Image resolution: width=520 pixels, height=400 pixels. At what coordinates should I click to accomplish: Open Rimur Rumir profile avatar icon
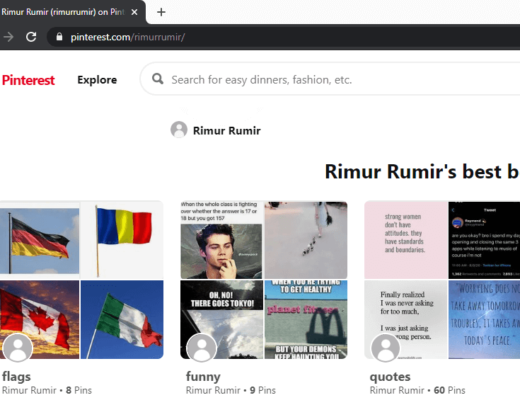pyautogui.click(x=179, y=130)
